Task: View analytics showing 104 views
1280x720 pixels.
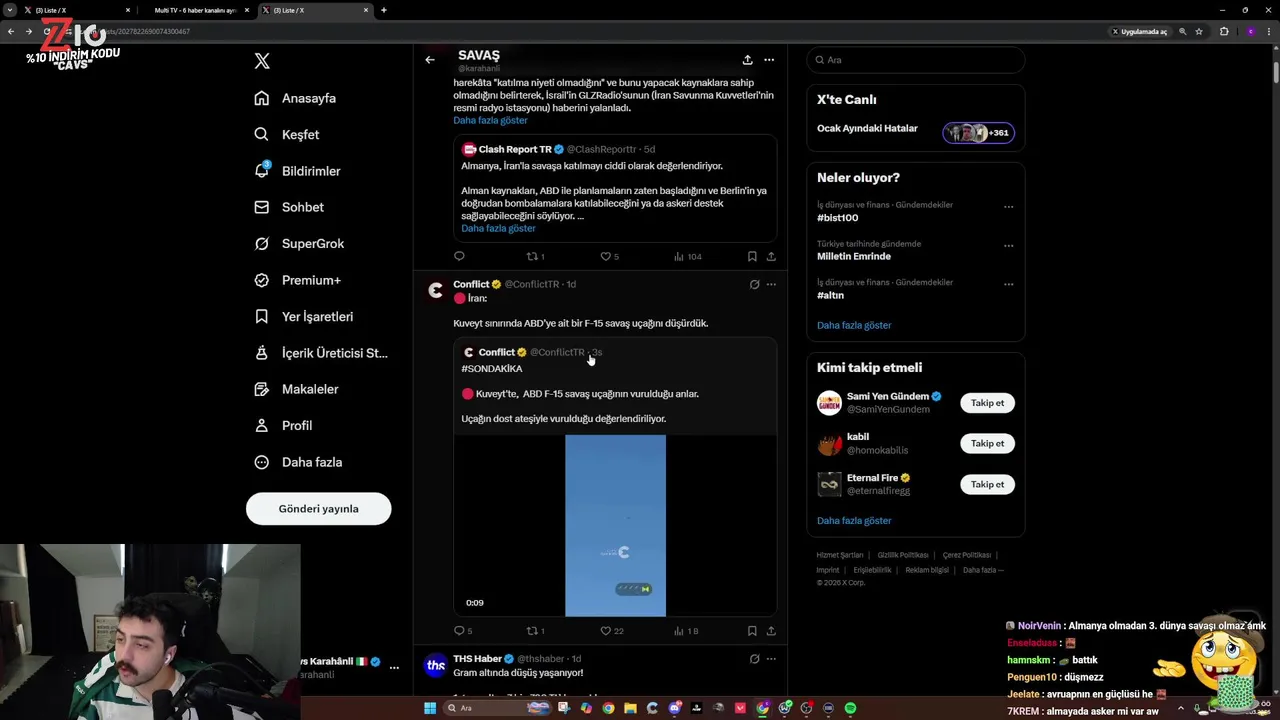Action: [x=688, y=257]
